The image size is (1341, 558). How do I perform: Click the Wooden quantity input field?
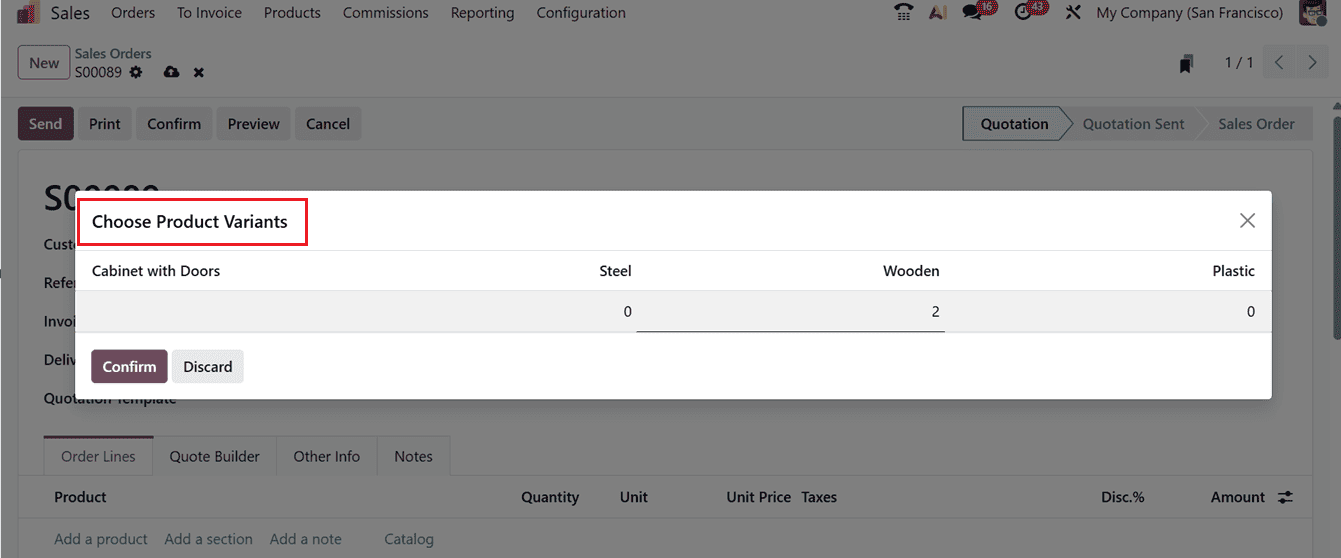point(790,312)
